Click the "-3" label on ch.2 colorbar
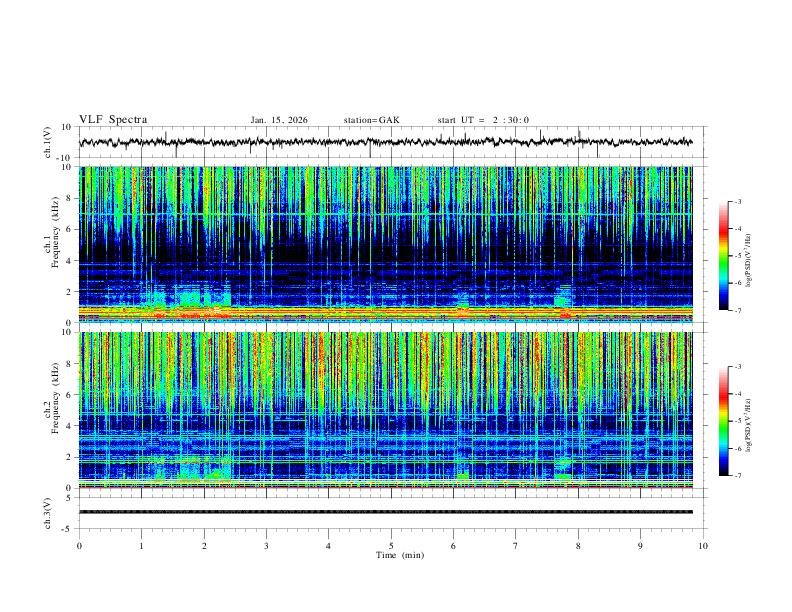The image size is (792, 612). pyautogui.click(x=737, y=367)
